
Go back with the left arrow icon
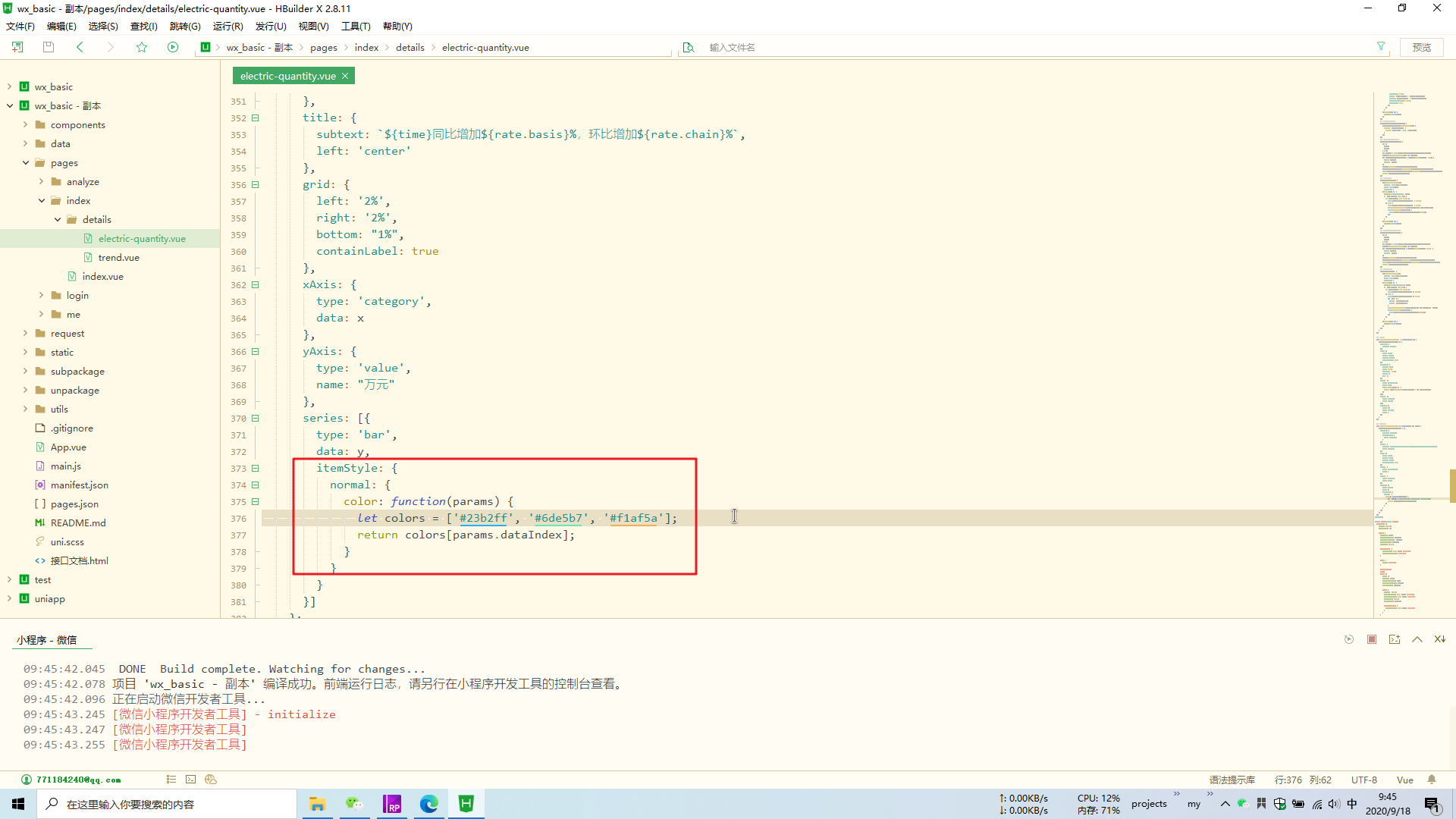coord(80,47)
